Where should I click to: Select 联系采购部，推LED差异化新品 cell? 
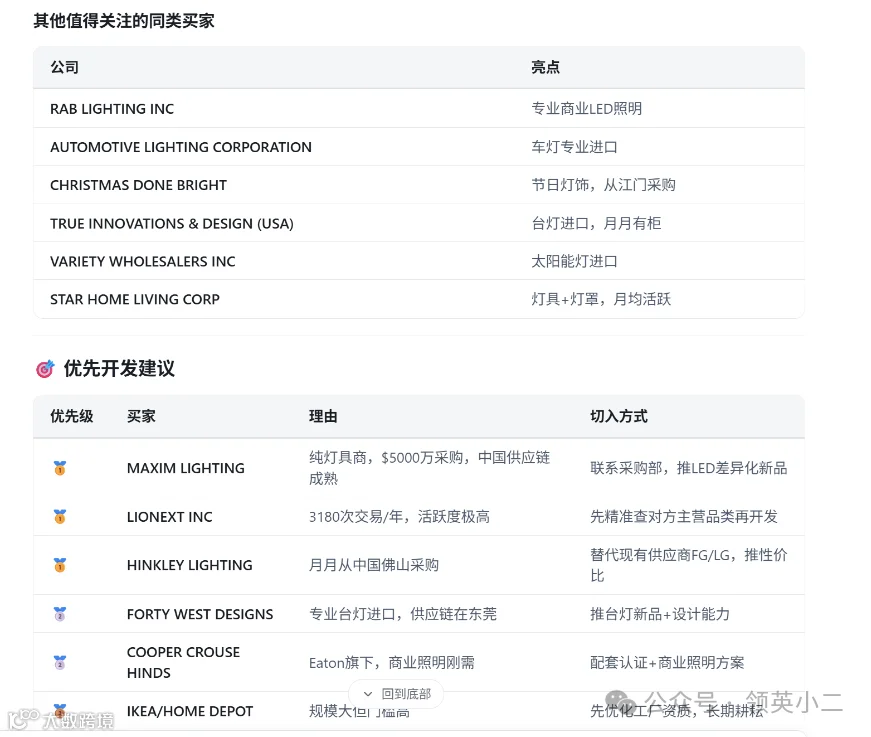click(689, 468)
